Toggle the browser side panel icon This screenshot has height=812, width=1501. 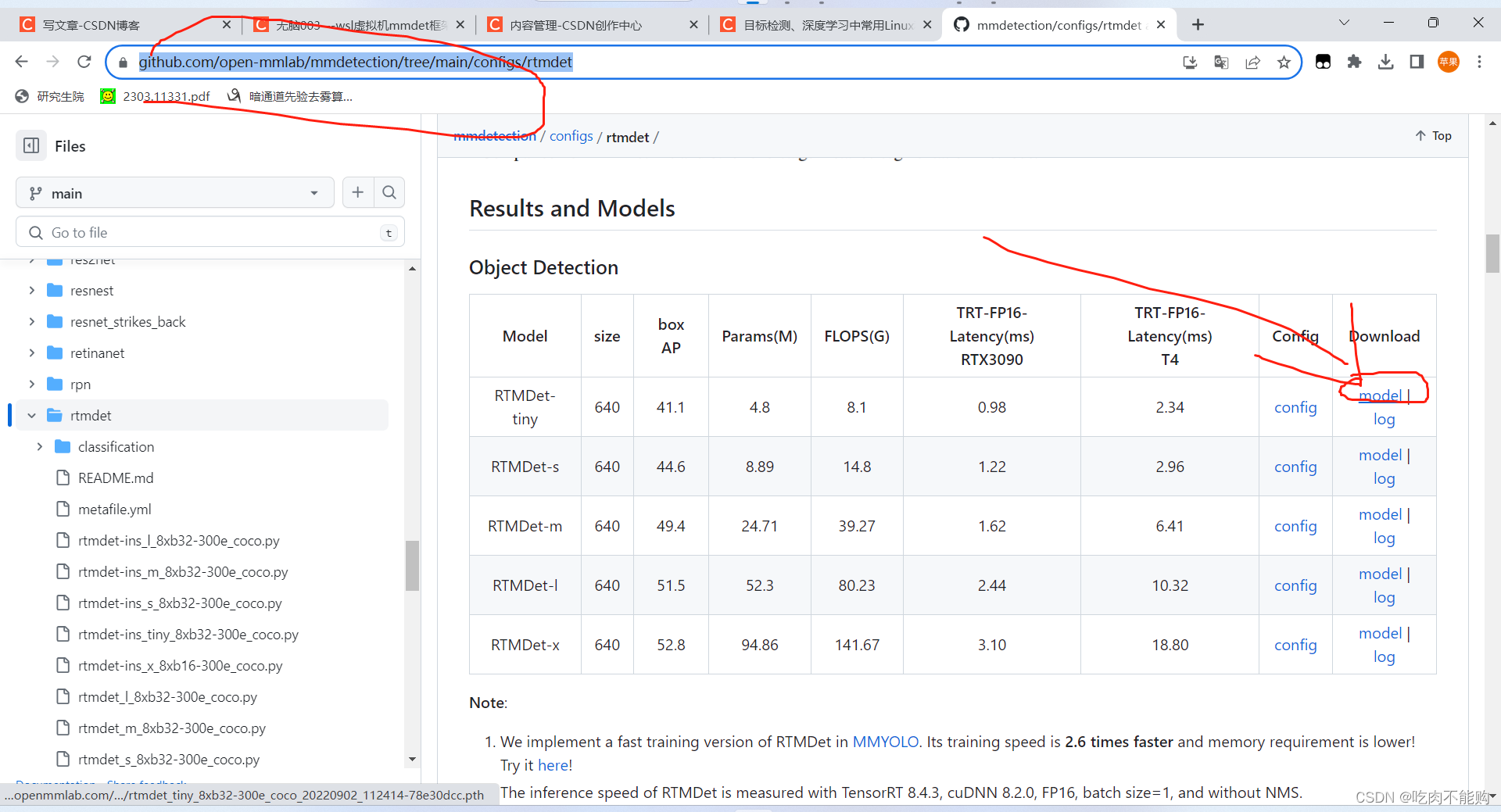[x=1417, y=62]
